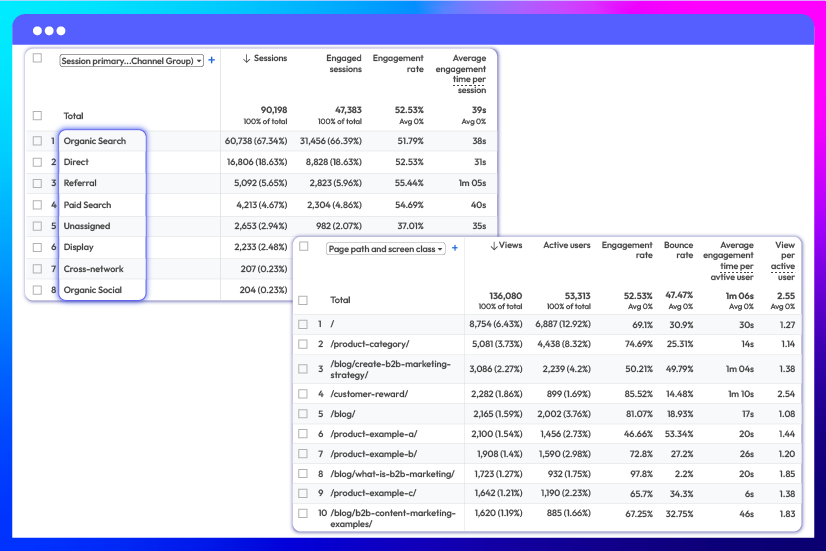
Task: Open the /customer-reward/ page path
Action: point(369,394)
